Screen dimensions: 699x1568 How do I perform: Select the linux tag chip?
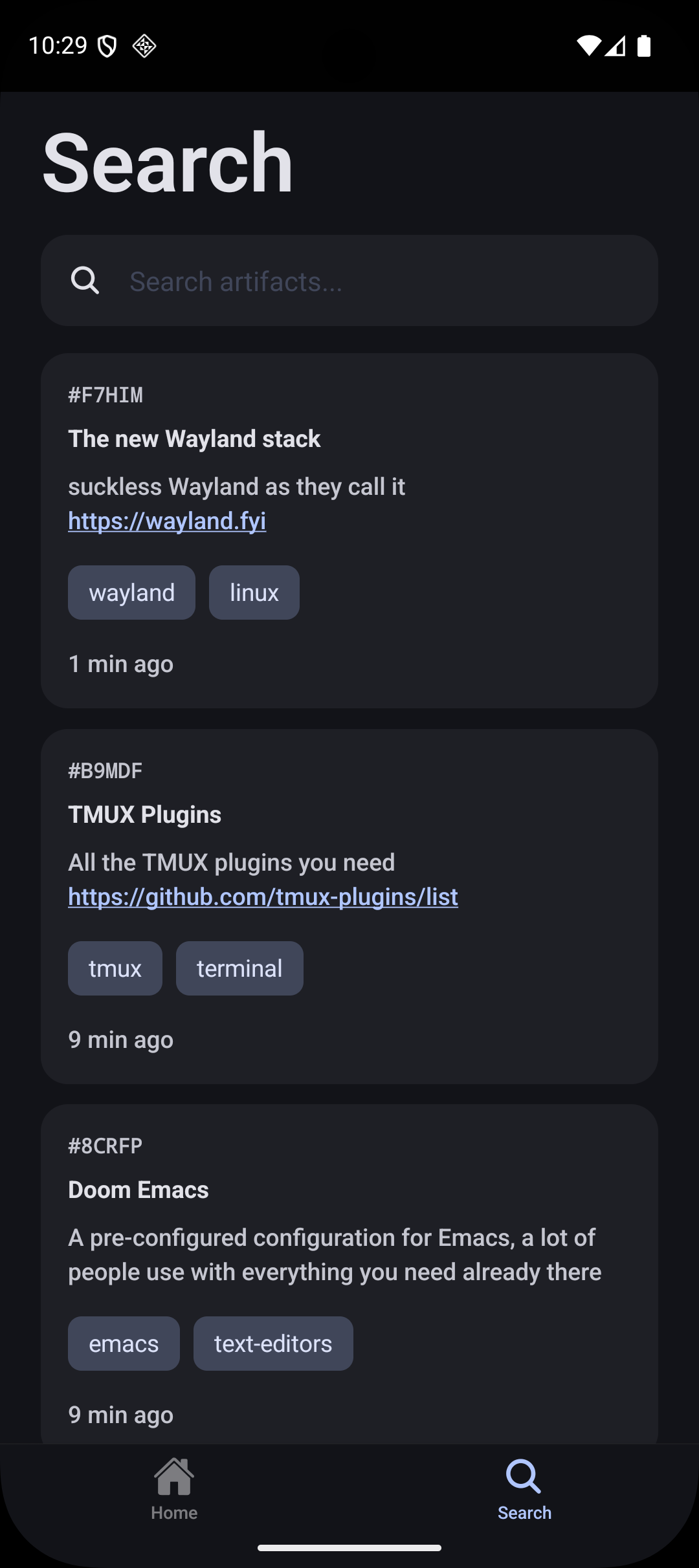(254, 593)
